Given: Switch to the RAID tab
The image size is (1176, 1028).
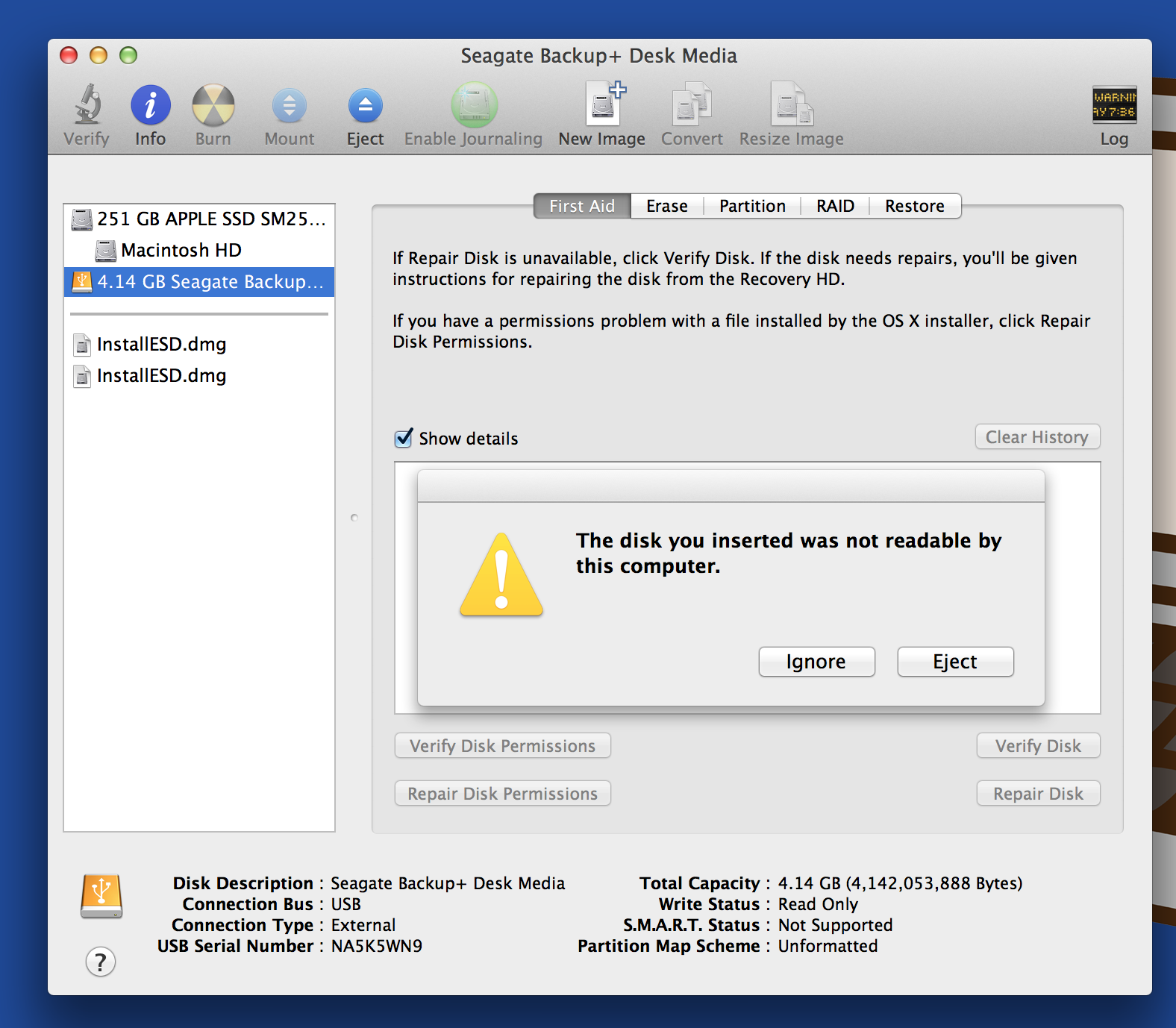Looking at the screenshot, I should coord(835,206).
